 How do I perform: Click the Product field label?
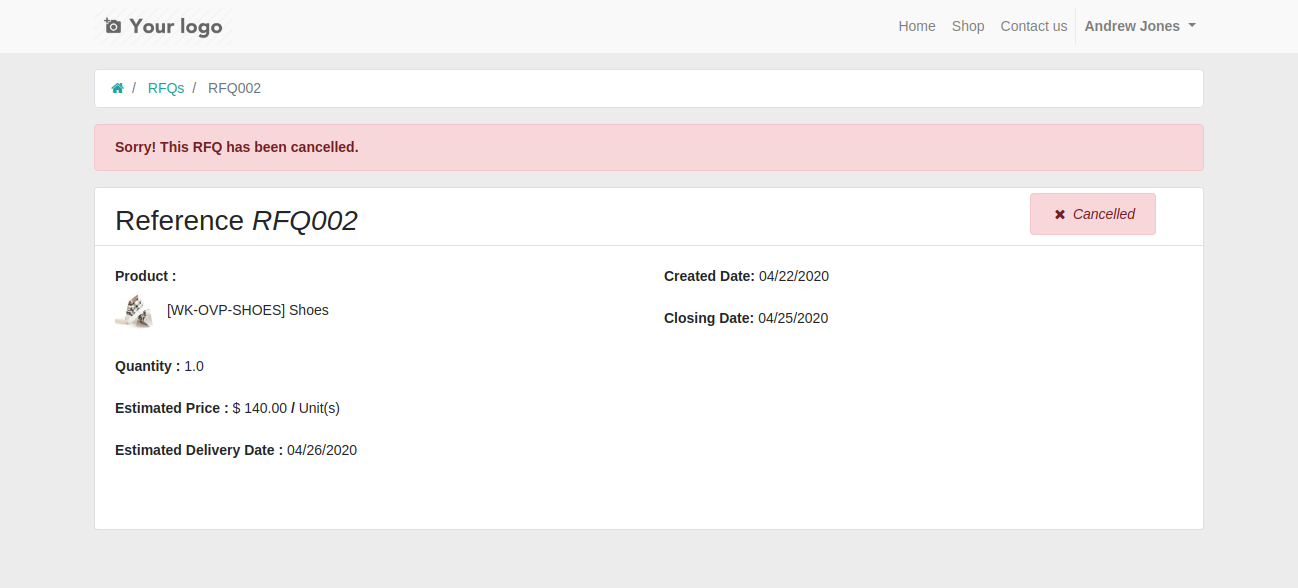tap(145, 276)
